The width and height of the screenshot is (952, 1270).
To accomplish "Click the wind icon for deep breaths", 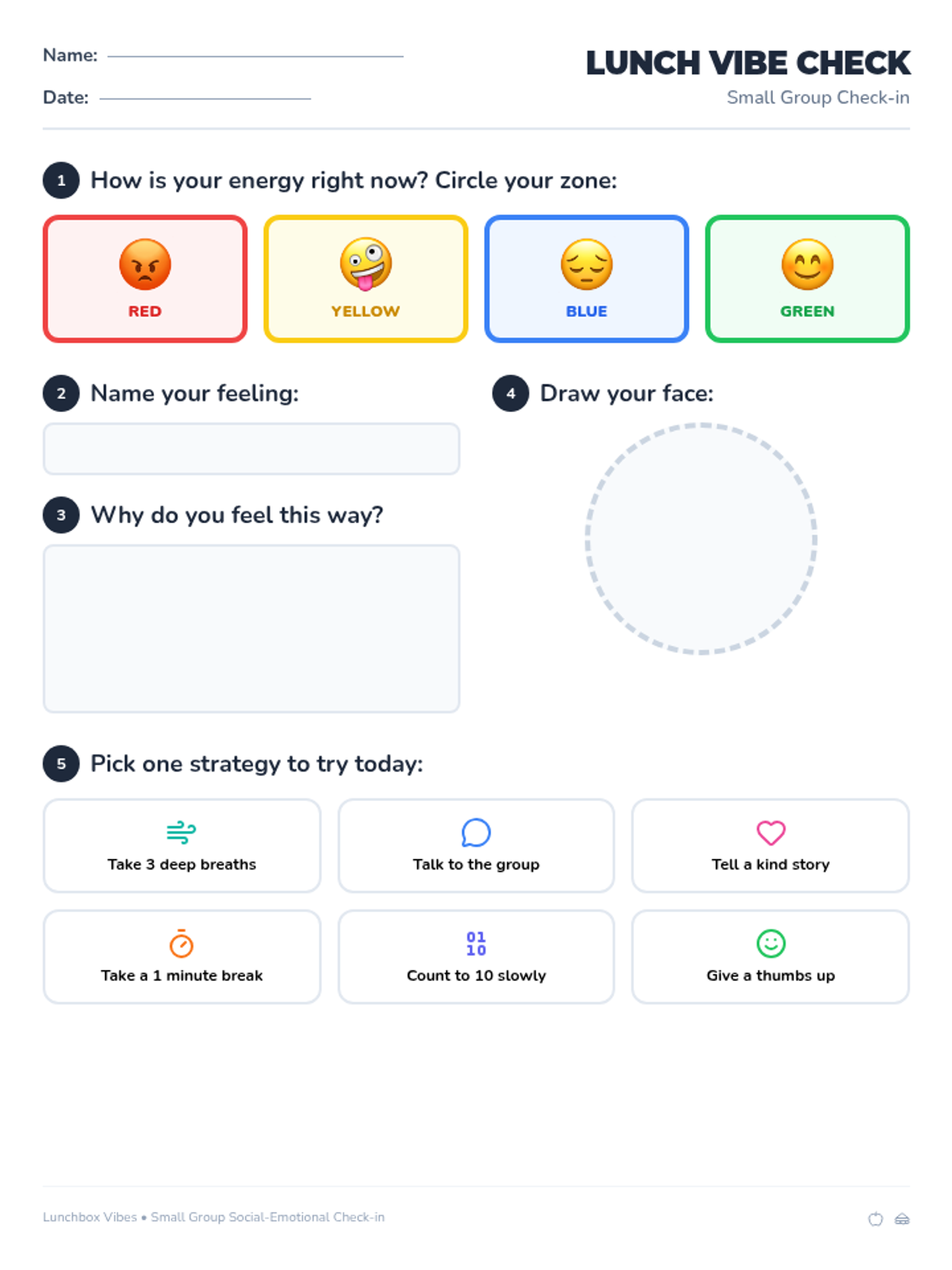I will (182, 832).
